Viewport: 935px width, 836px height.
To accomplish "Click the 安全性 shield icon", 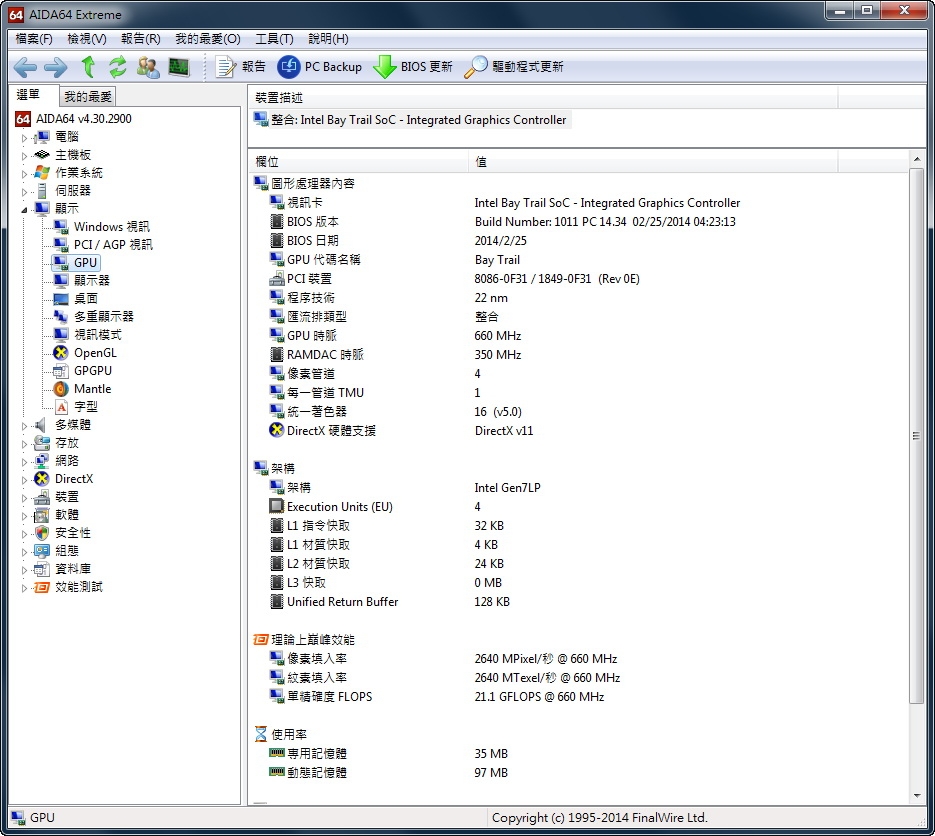I will (x=42, y=532).
